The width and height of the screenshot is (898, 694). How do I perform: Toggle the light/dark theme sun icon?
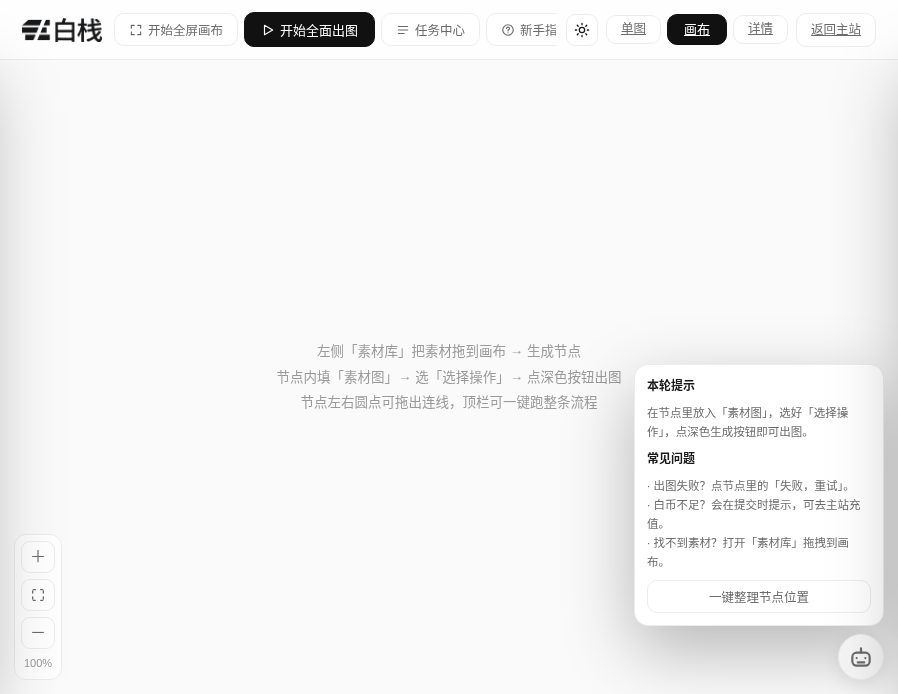(582, 30)
